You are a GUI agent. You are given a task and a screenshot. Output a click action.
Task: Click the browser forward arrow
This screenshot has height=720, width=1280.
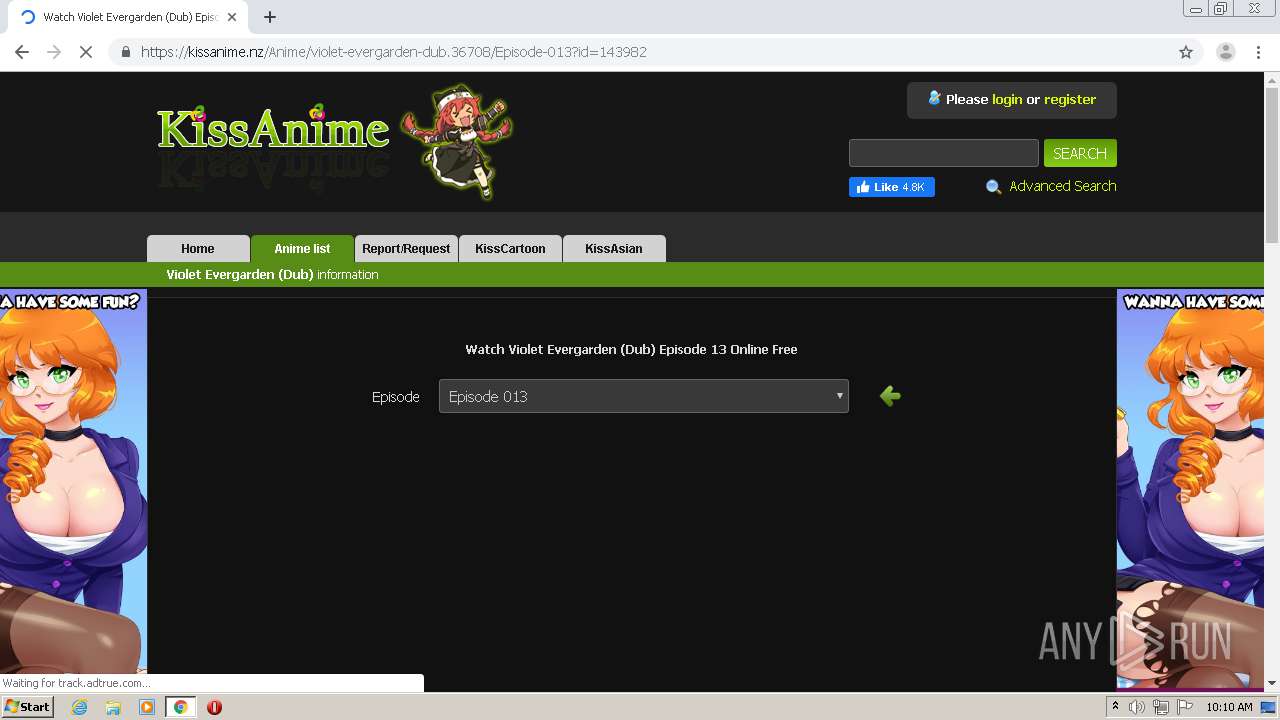pos(54,52)
